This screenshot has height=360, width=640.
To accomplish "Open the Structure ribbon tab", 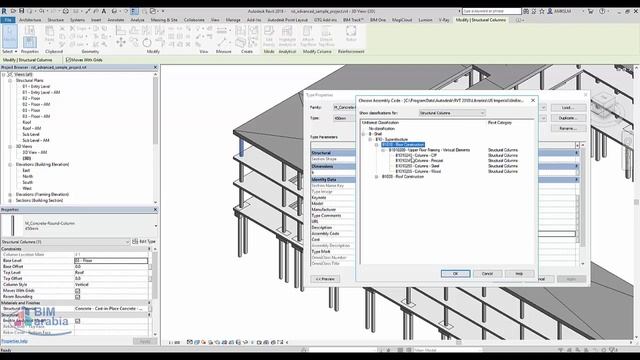I will (56, 20).
